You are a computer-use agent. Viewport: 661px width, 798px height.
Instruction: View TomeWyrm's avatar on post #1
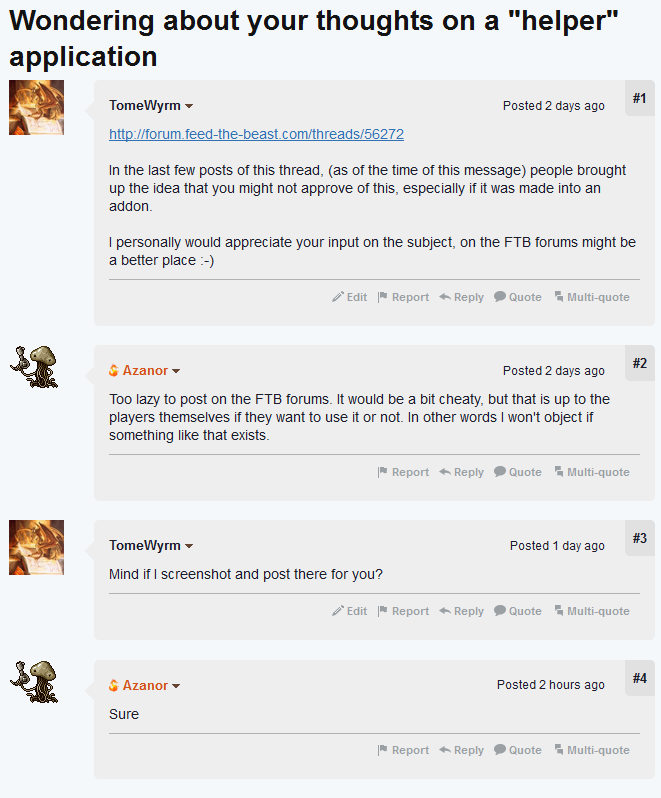(x=36, y=108)
